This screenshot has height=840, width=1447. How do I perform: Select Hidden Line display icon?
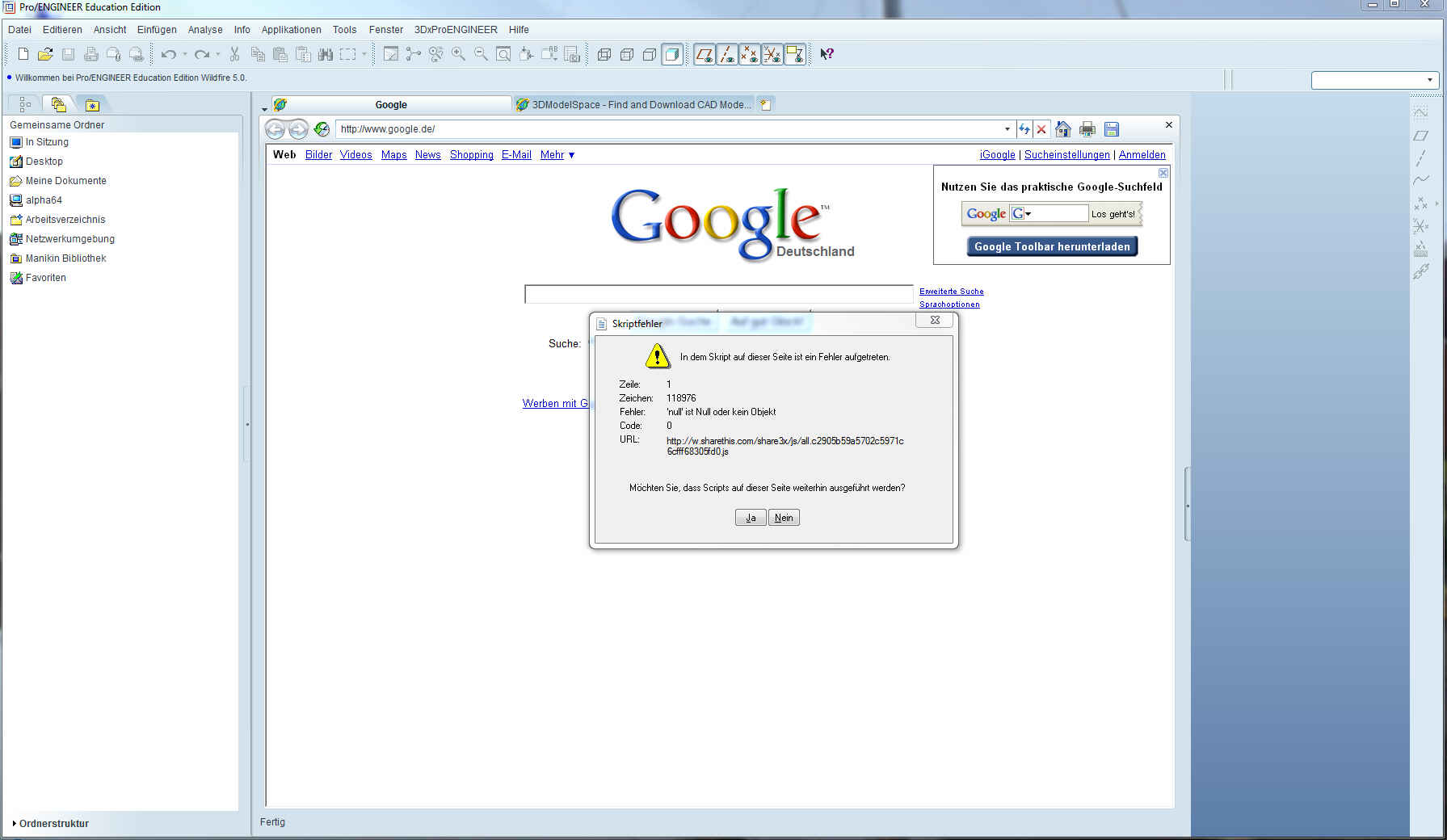pos(626,54)
